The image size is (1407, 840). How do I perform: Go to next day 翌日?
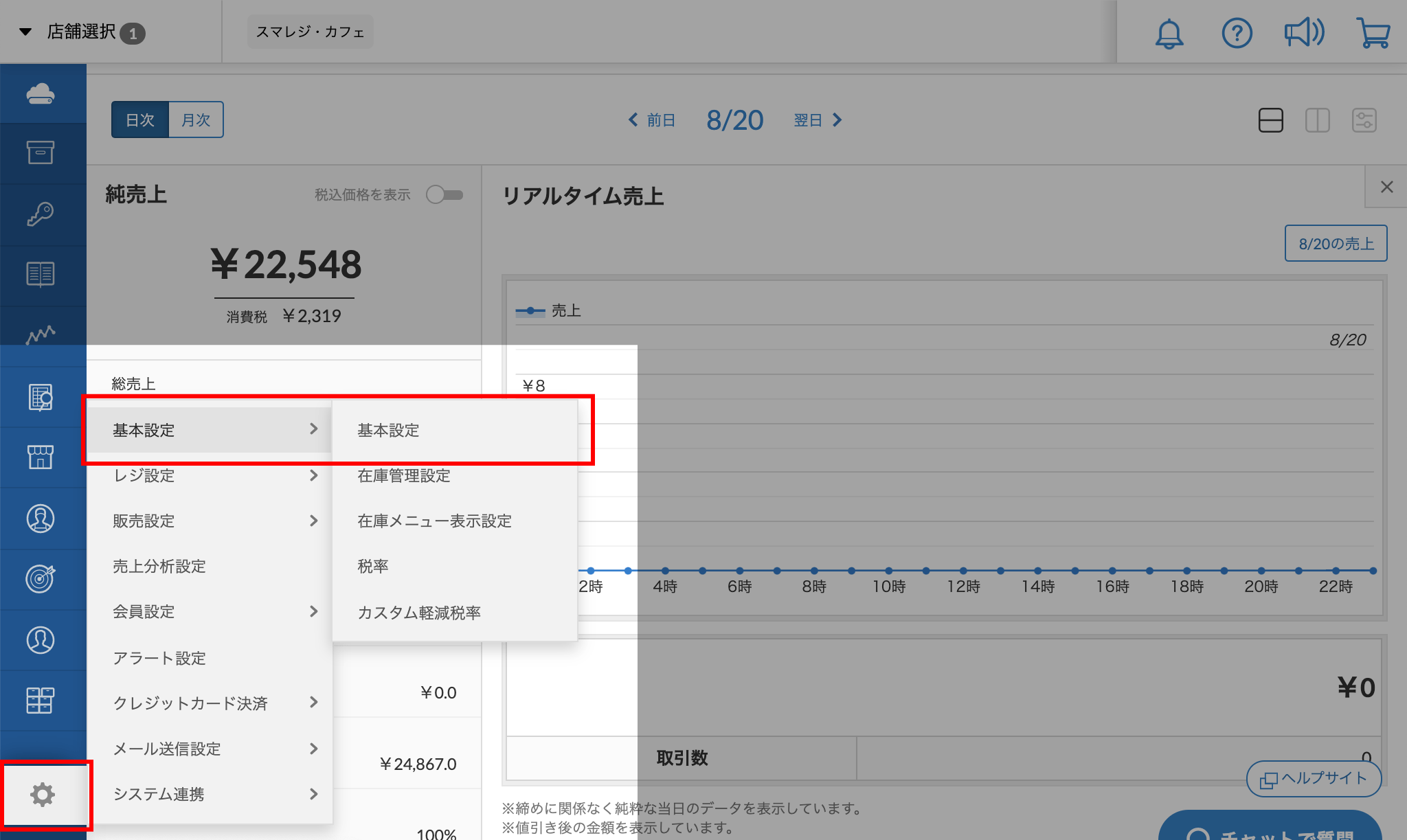818,120
